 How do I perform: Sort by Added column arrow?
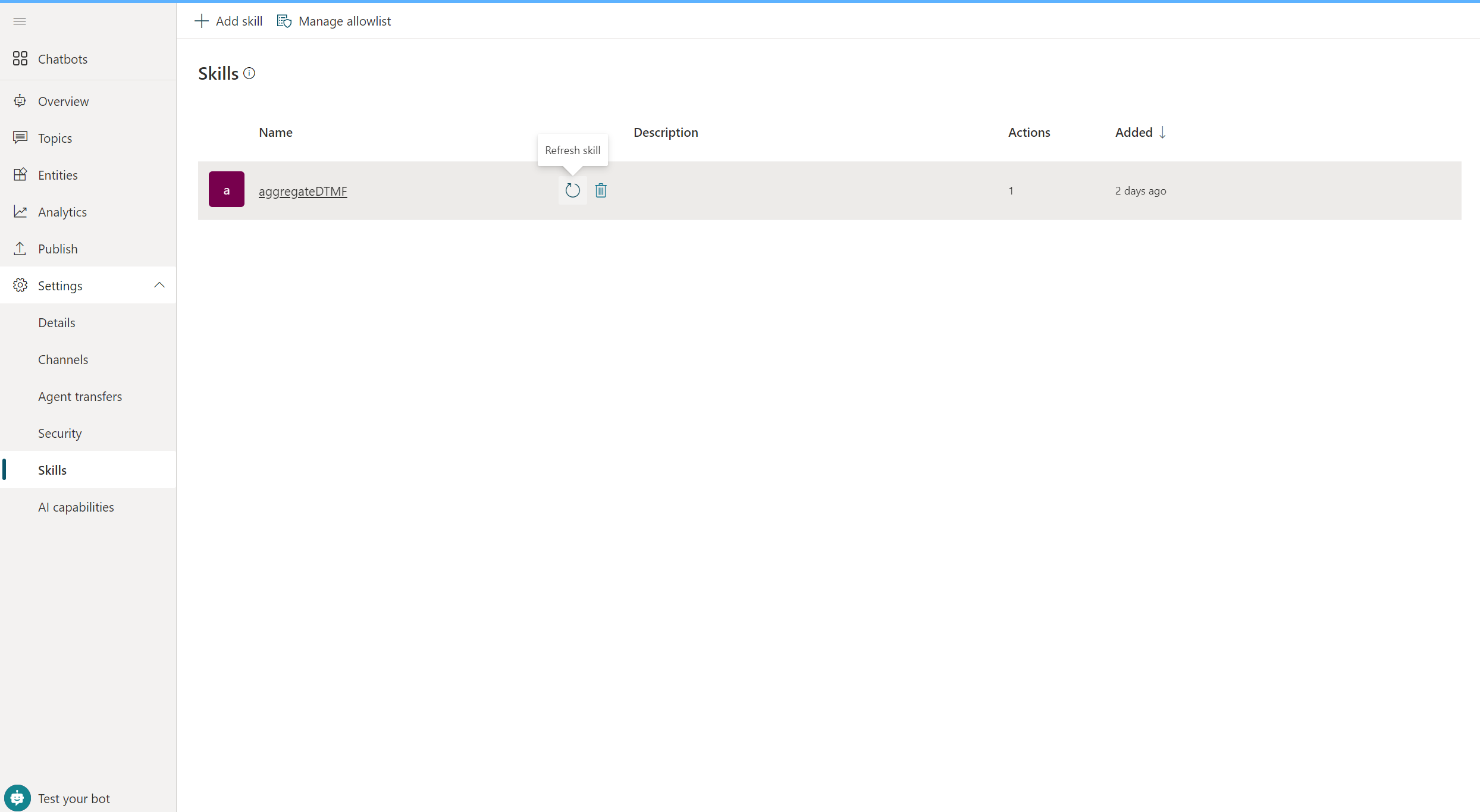(x=1162, y=132)
